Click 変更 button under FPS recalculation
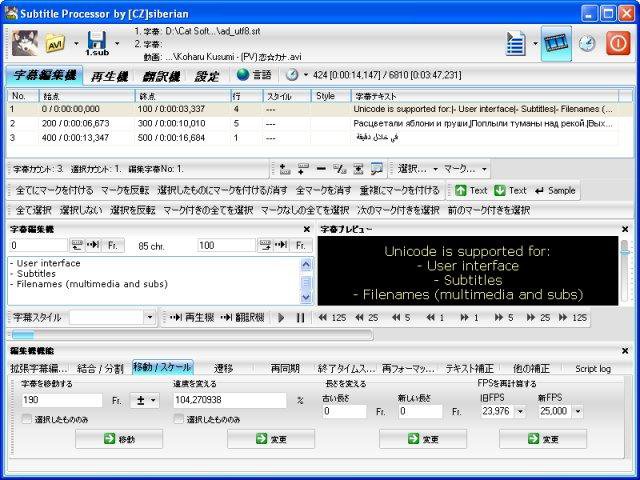 tap(543, 439)
